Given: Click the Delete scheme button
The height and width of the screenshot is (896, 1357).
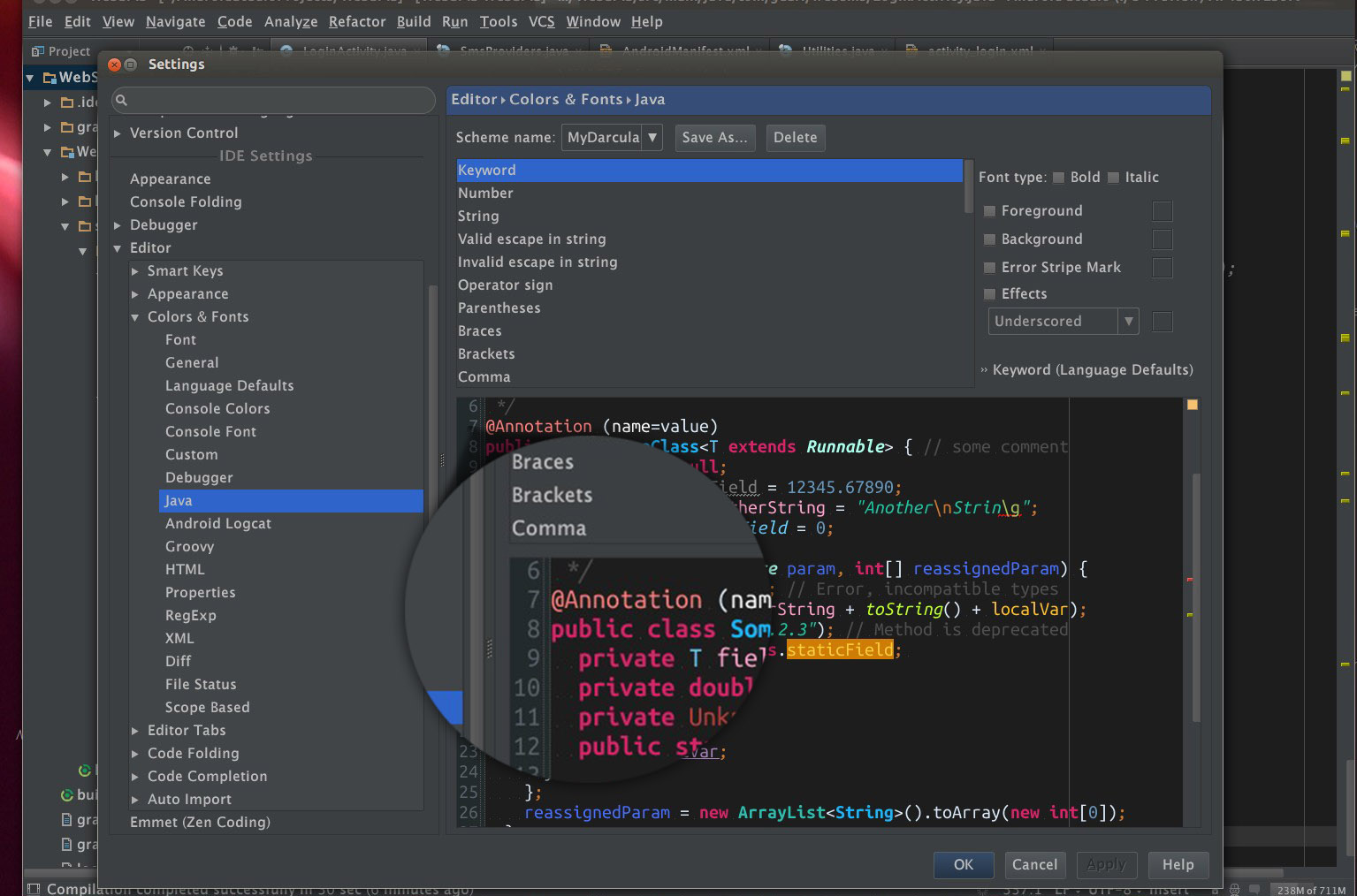Looking at the screenshot, I should [x=796, y=138].
